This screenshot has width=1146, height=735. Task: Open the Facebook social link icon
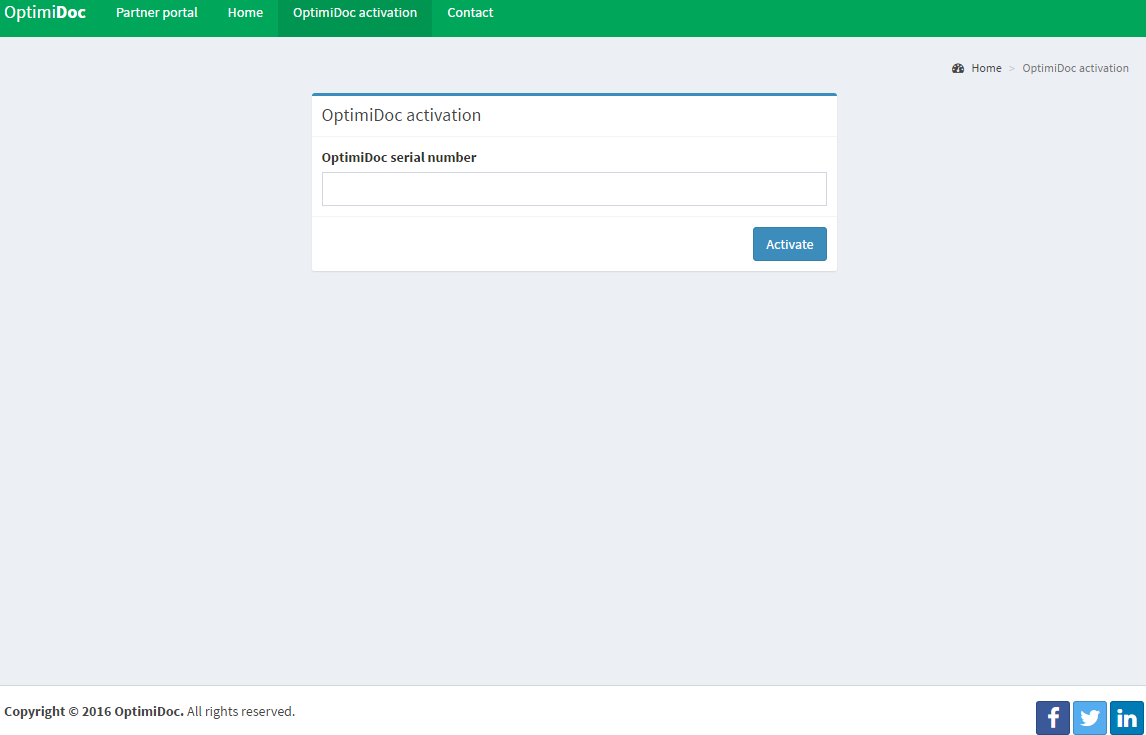point(1052,718)
